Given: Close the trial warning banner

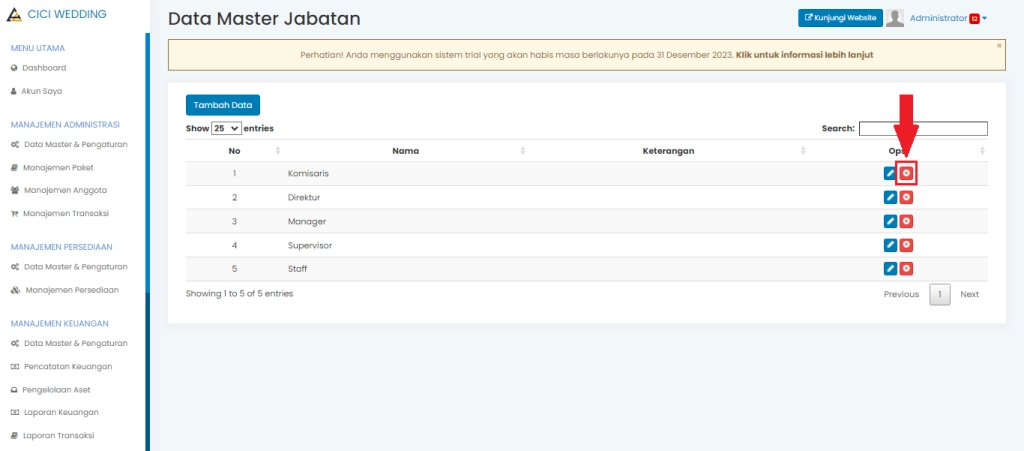Looking at the screenshot, I should (x=999, y=45).
